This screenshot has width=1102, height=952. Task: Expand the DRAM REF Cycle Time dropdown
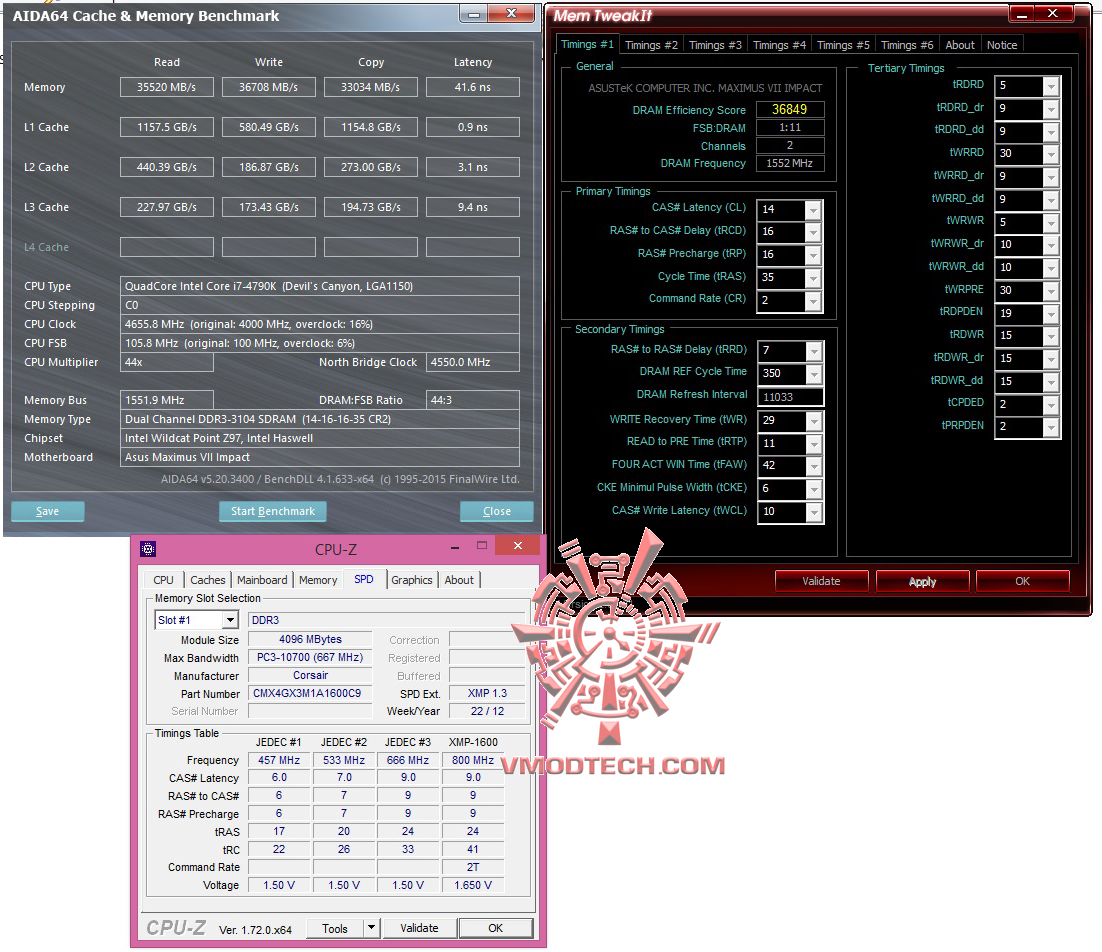(x=813, y=374)
